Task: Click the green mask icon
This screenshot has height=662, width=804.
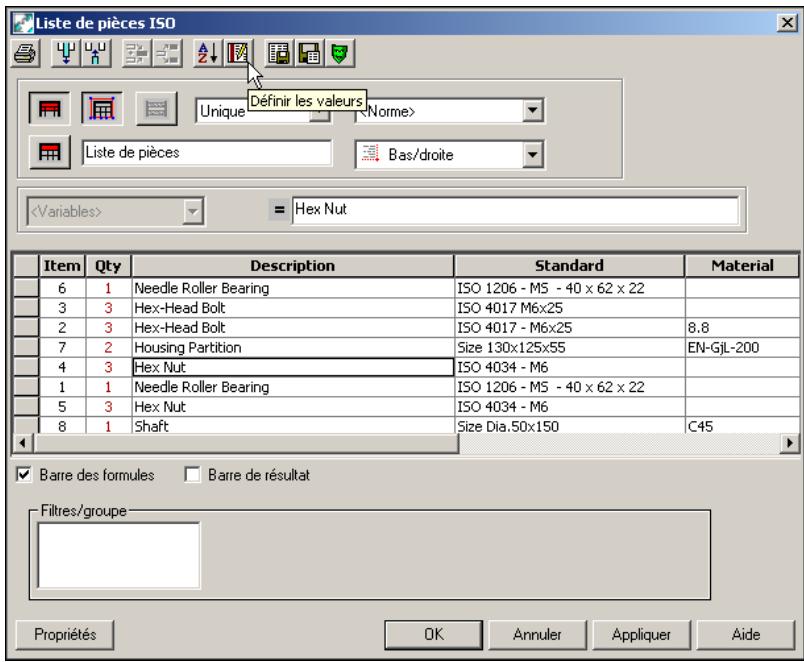Action: [339, 53]
